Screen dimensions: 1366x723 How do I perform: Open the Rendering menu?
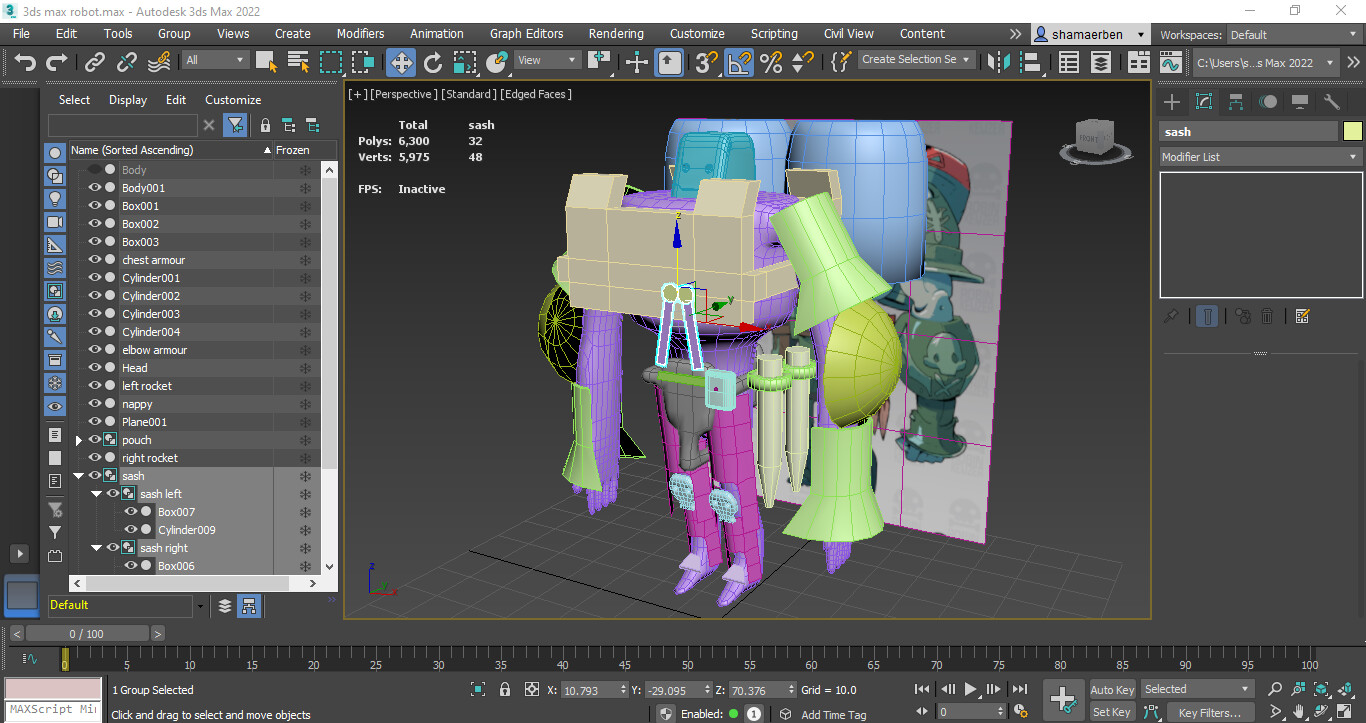point(615,33)
